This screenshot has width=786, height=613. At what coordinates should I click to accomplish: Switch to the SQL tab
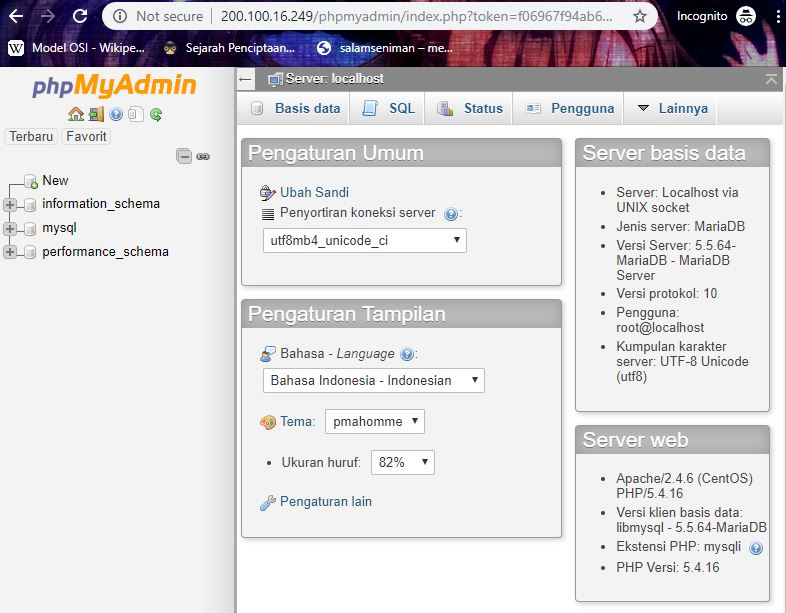pos(387,108)
